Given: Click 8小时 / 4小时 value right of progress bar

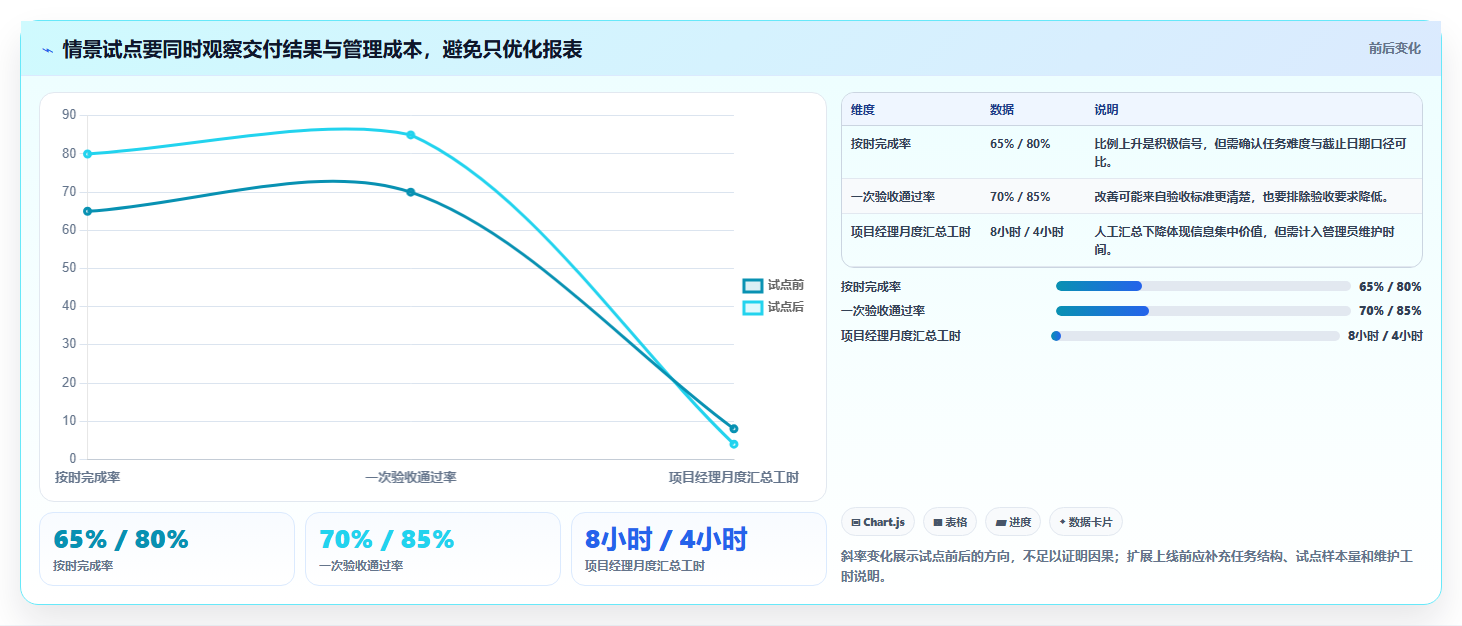Looking at the screenshot, I should coord(1385,336).
